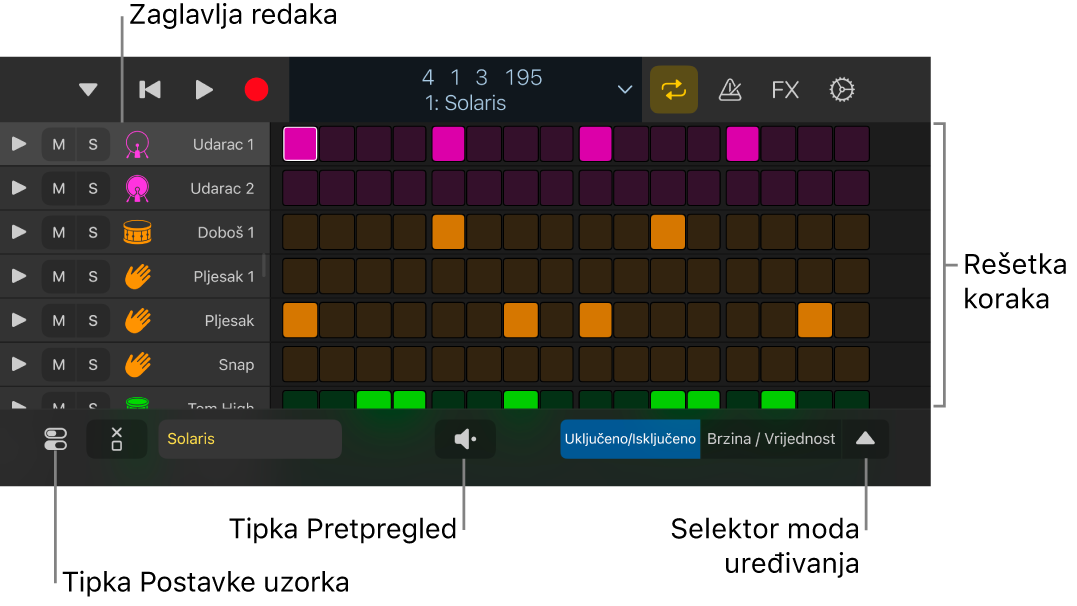Open the song settings gear icon

[x=841, y=90]
